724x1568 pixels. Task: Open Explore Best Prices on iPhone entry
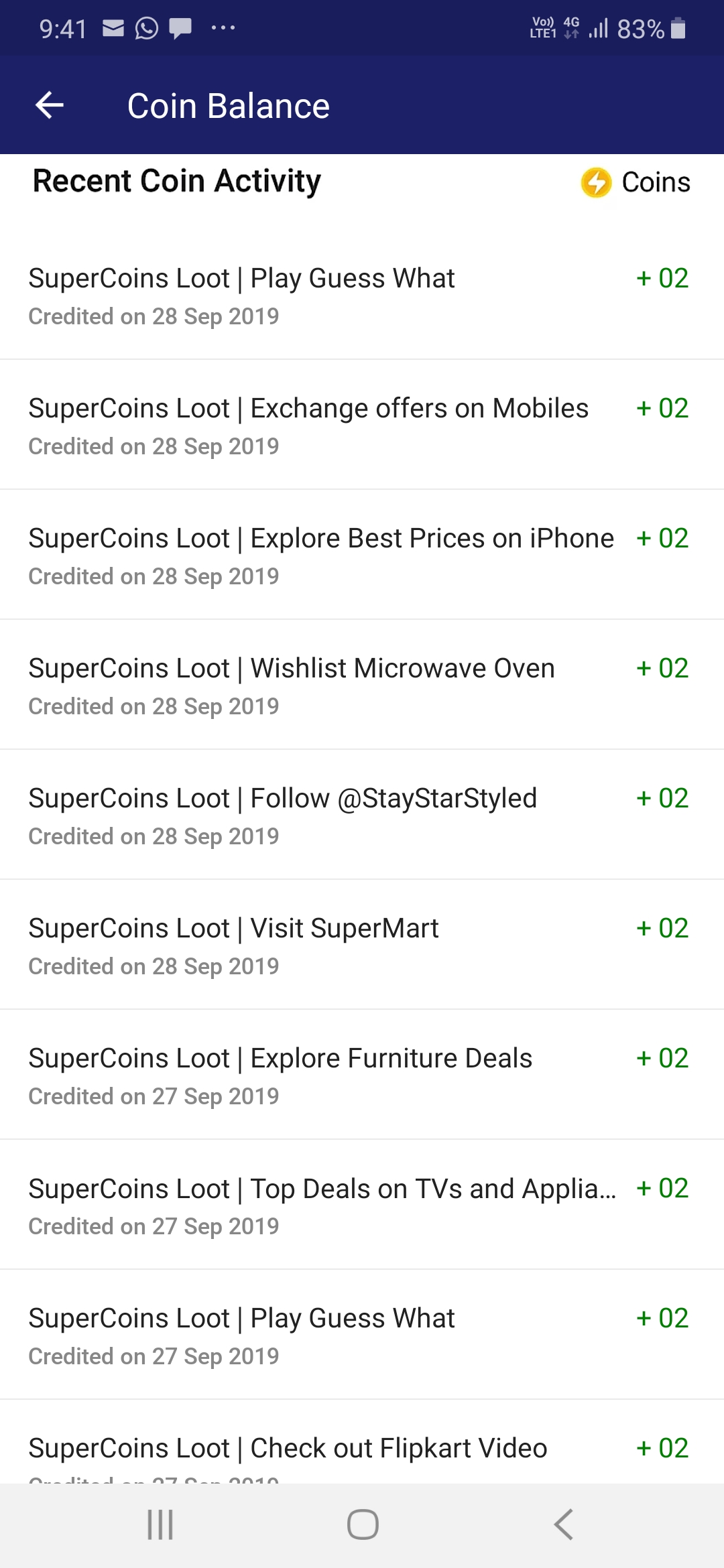(362, 555)
